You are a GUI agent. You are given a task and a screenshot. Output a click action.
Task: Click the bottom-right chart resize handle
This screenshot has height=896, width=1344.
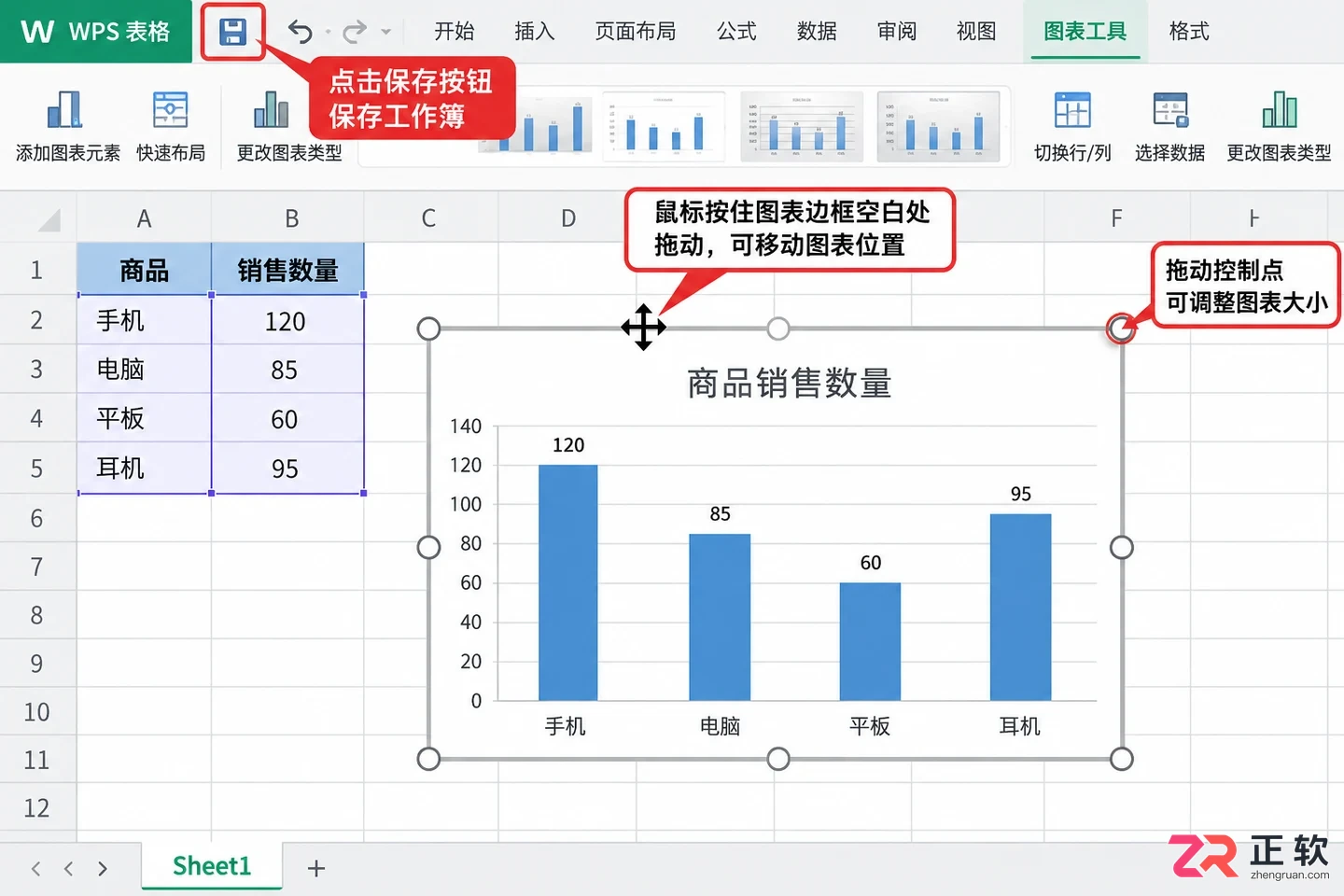tap(1122, 759)
